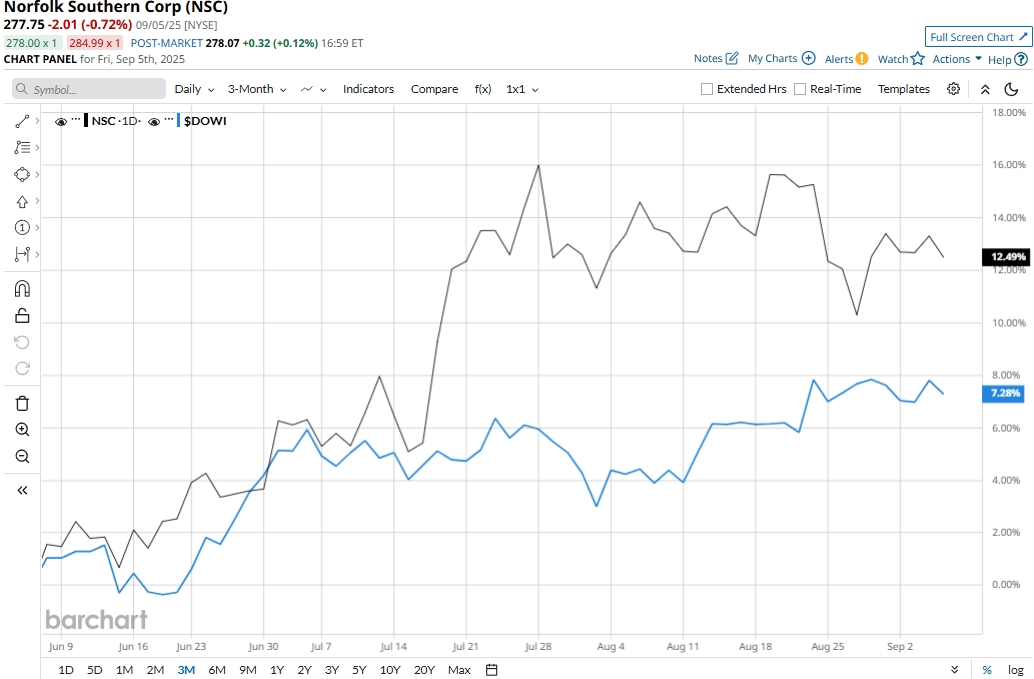The width and height of the screenshot is (1034, 679).
Task: Open $DOWI series options ellipsis
Action: coord(169,120)
